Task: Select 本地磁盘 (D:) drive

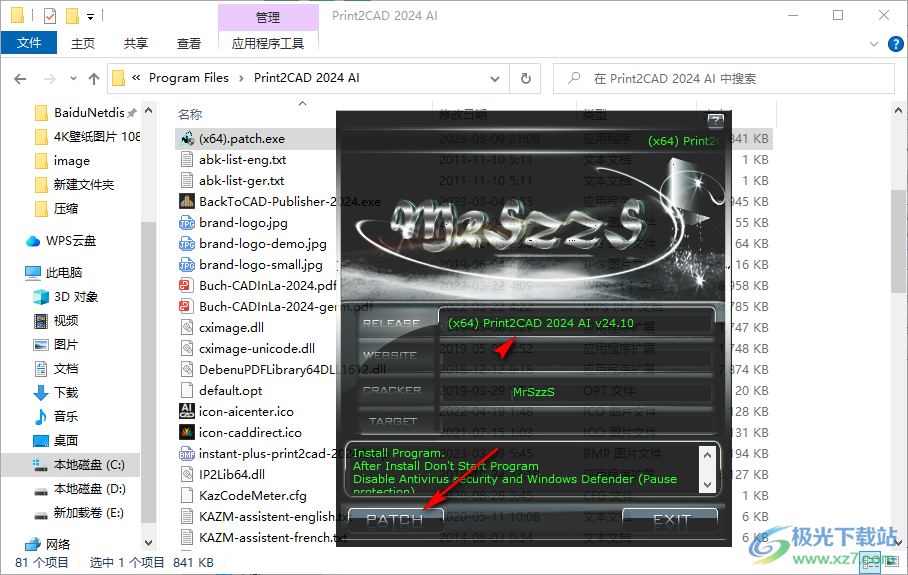Action: click(80, 489)
